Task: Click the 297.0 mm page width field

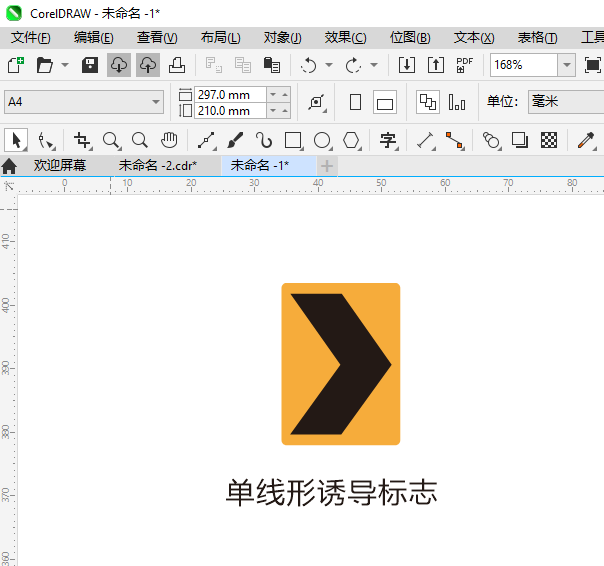Action: (x=230, y=94)
